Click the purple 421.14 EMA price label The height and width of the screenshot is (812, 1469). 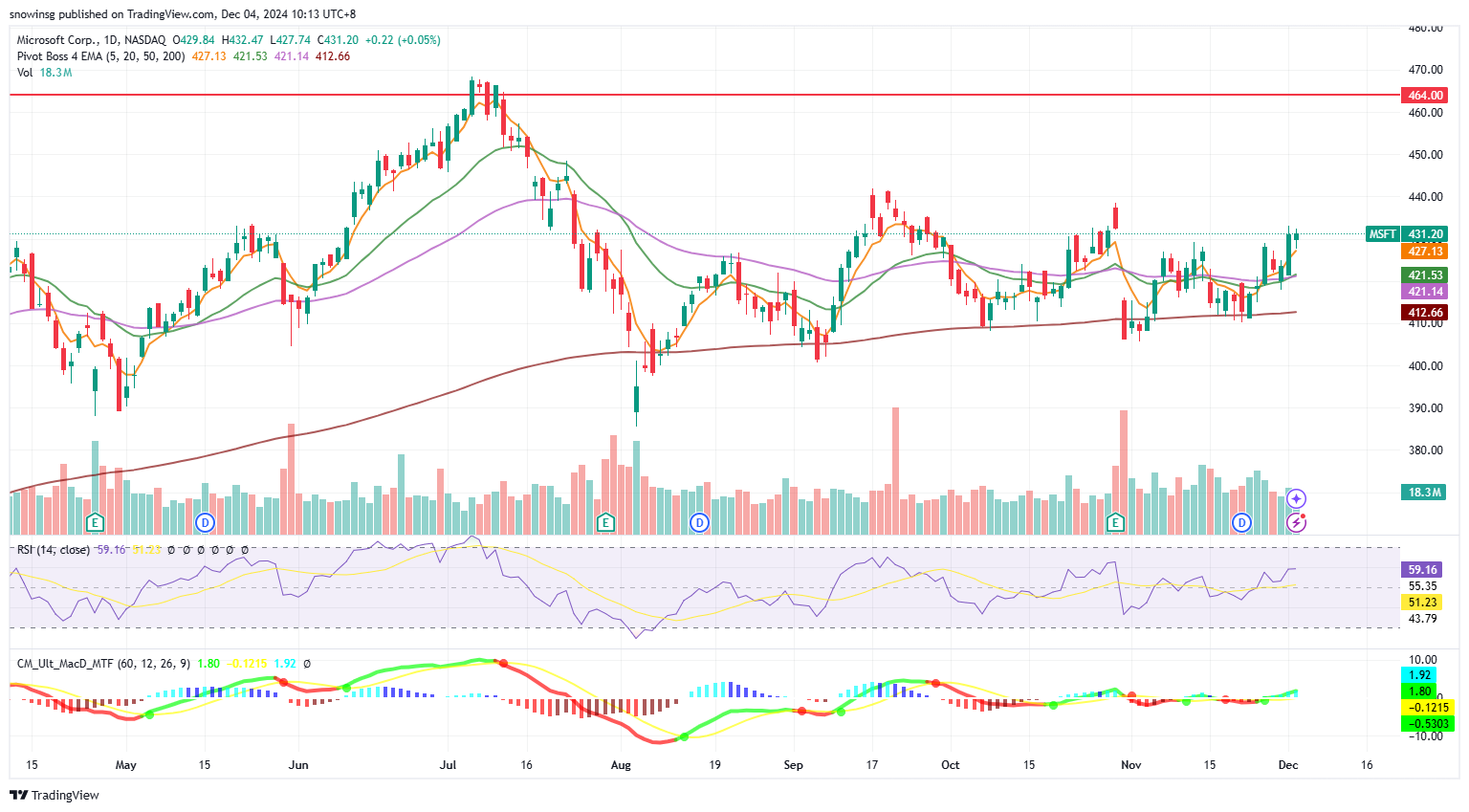(x=1425, y=292)
